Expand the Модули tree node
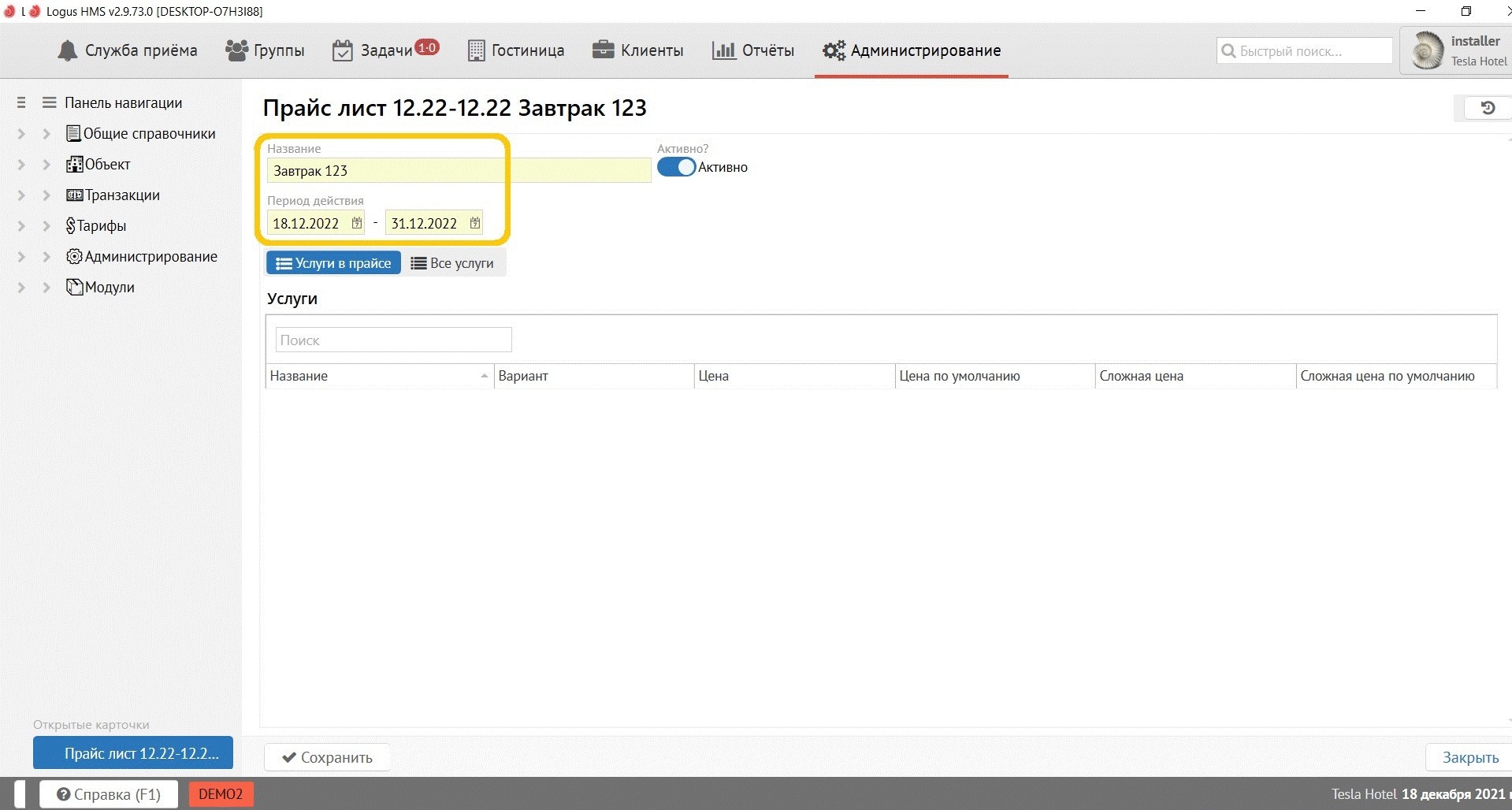The height and width of the screenshot is (810, 1512). click(46, 288)
